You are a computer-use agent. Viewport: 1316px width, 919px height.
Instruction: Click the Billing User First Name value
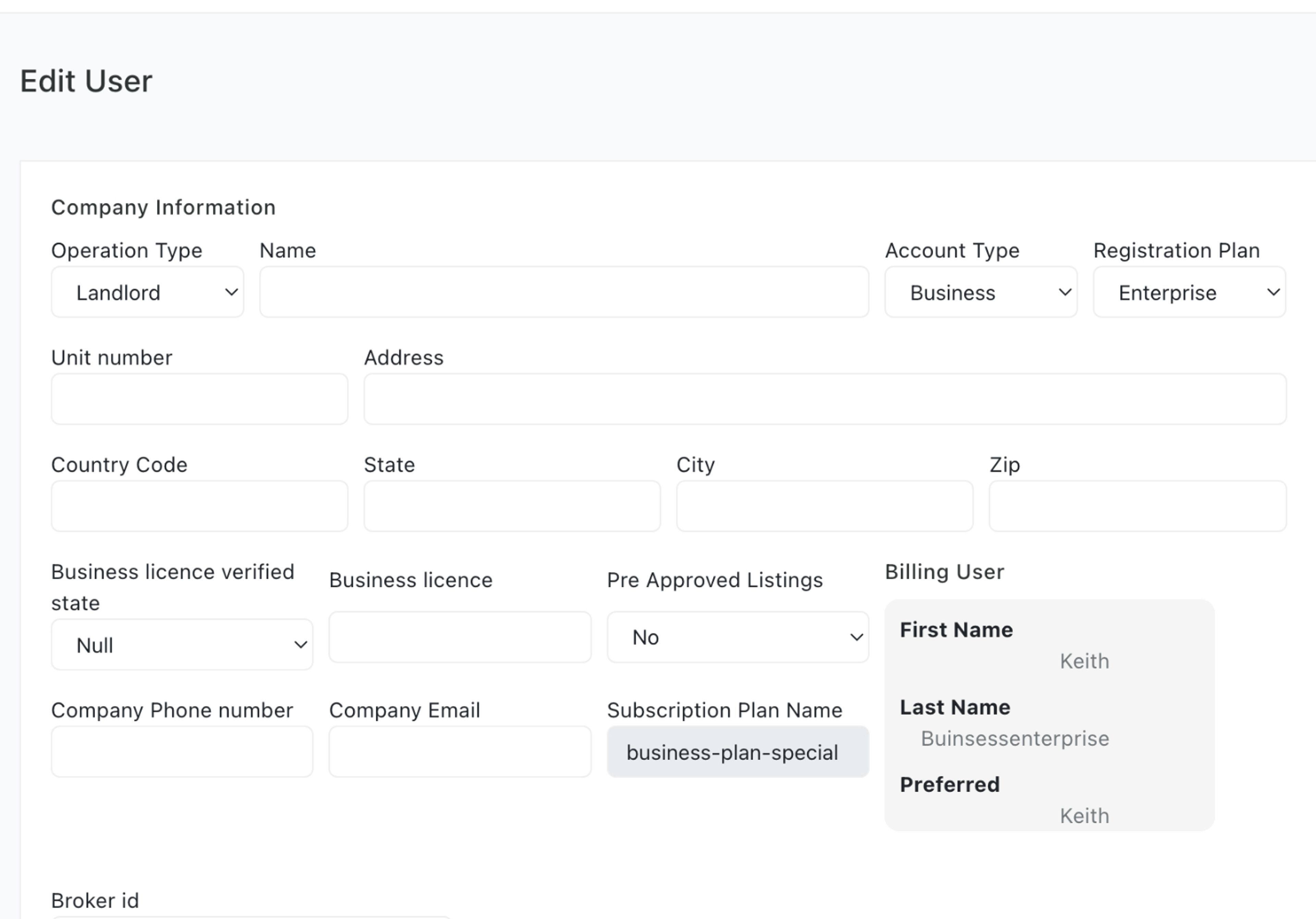click(1084, 661)
